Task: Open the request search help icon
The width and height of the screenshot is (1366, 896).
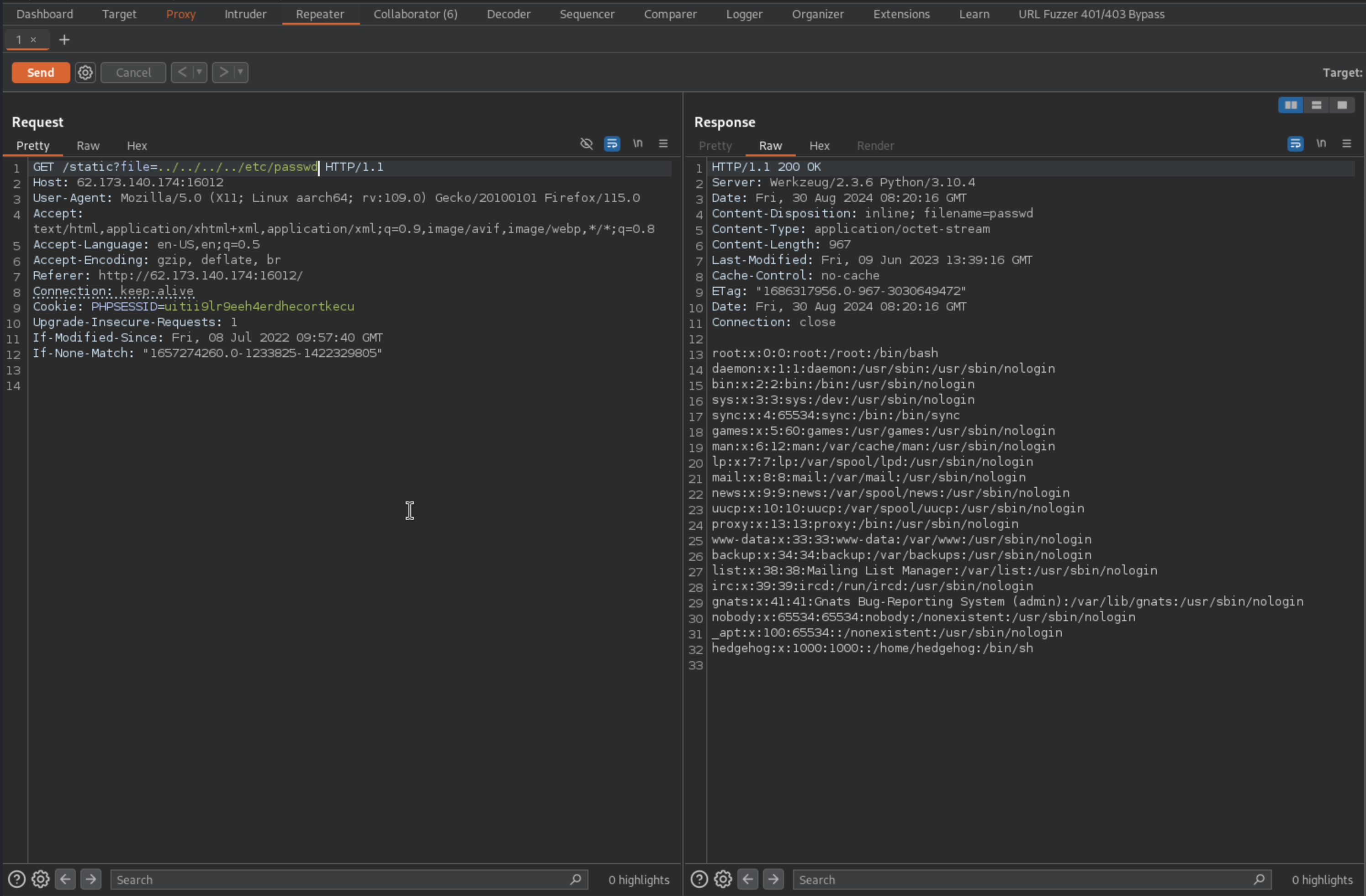Action: click(16, 879)
